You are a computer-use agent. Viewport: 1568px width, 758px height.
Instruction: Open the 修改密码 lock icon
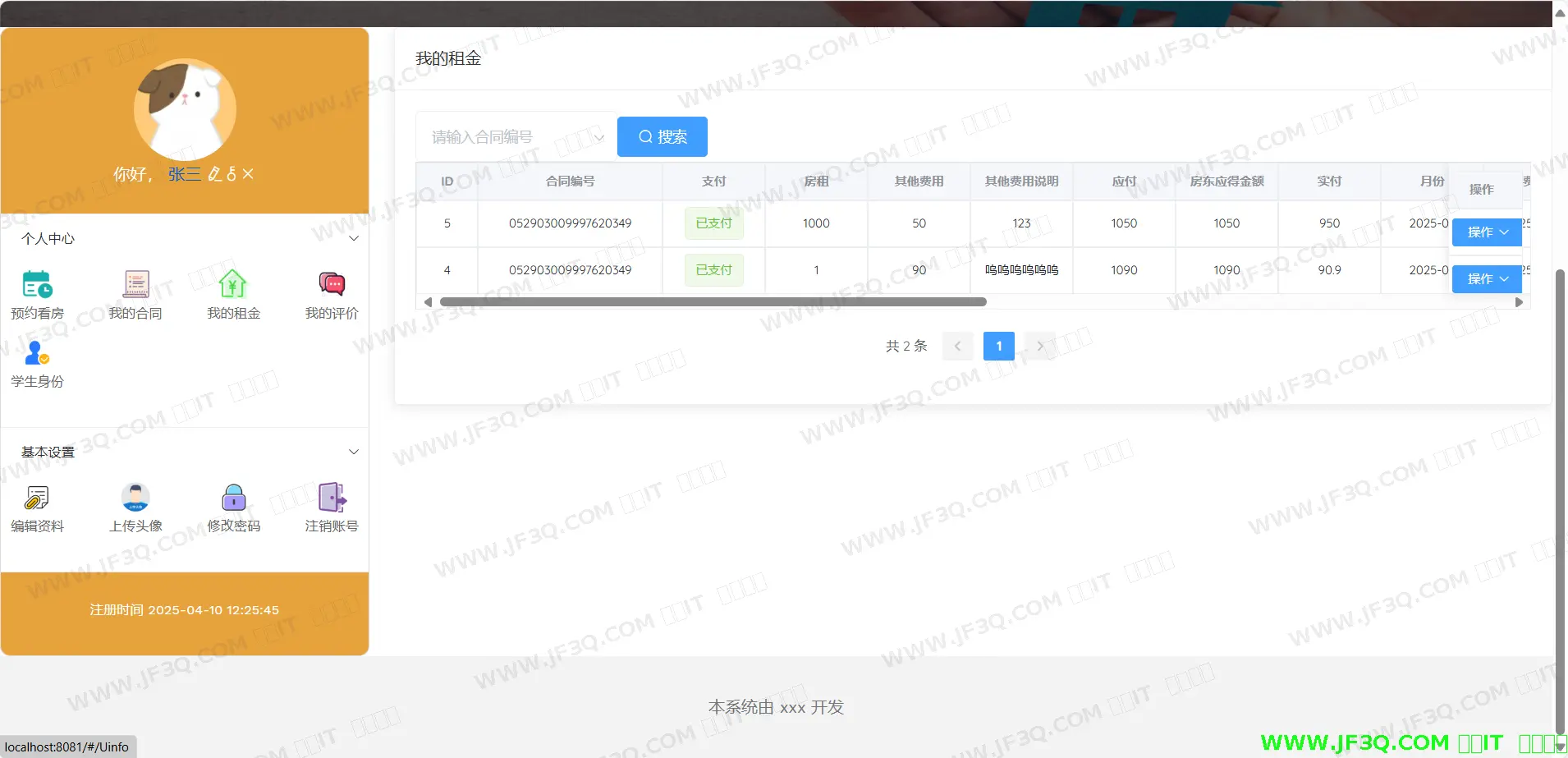pos(233,498)
